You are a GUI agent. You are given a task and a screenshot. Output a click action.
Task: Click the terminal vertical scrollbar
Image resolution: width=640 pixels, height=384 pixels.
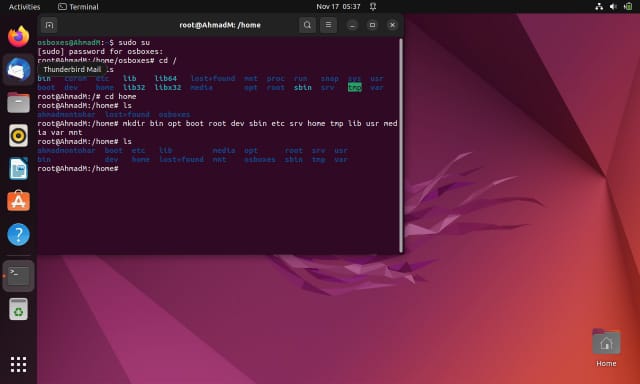pyautogui.click(x=401, y=145)
